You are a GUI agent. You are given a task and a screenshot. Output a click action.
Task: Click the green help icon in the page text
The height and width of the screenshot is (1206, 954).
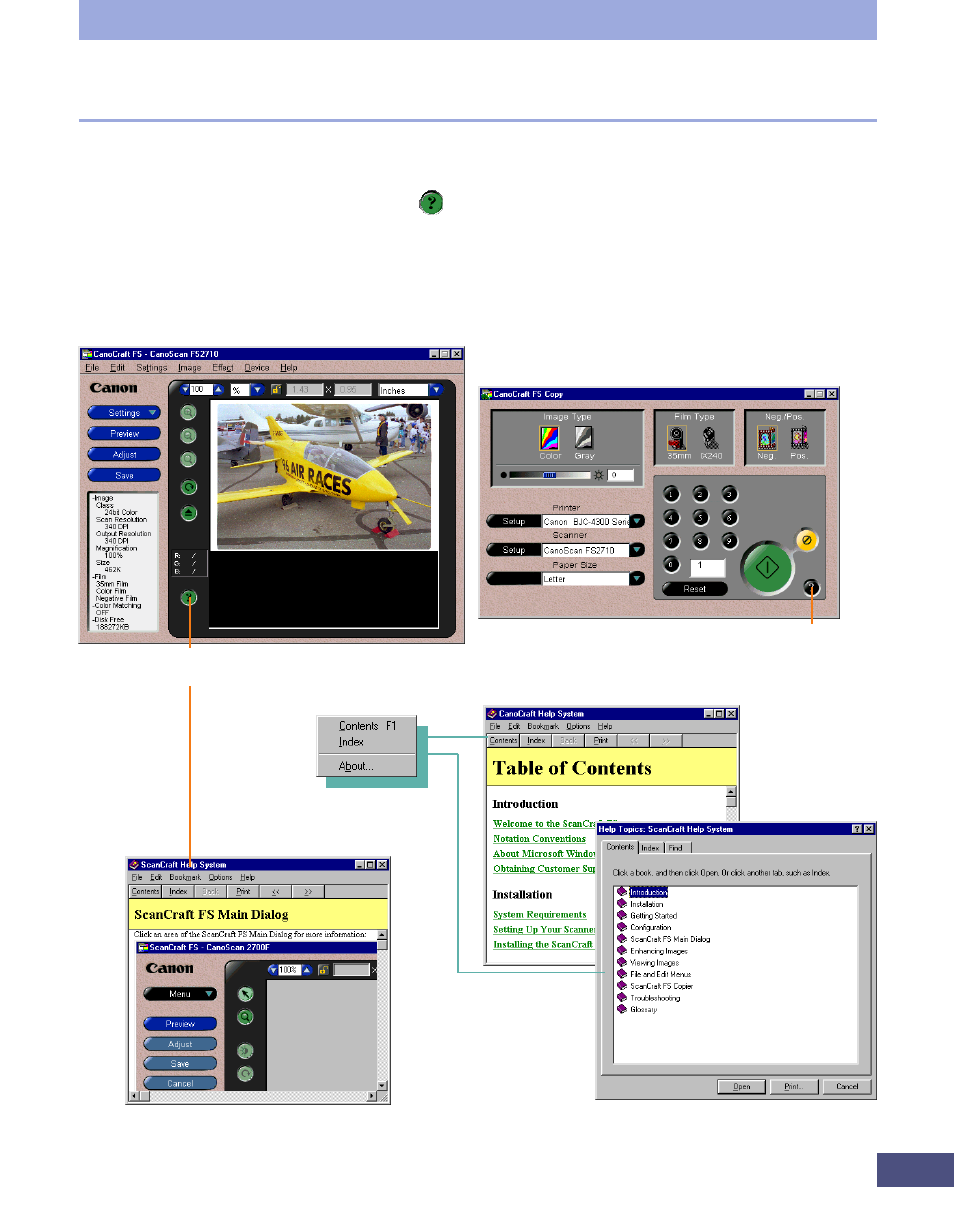430,203
